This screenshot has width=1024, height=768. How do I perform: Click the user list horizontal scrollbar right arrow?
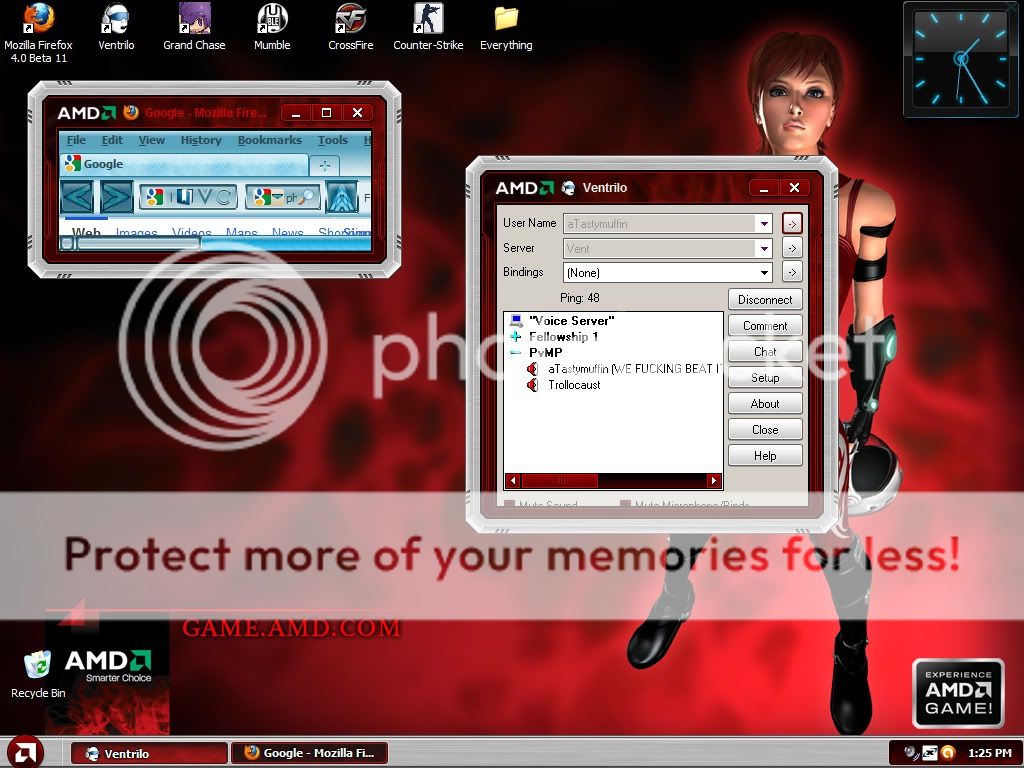pos(714,481)
